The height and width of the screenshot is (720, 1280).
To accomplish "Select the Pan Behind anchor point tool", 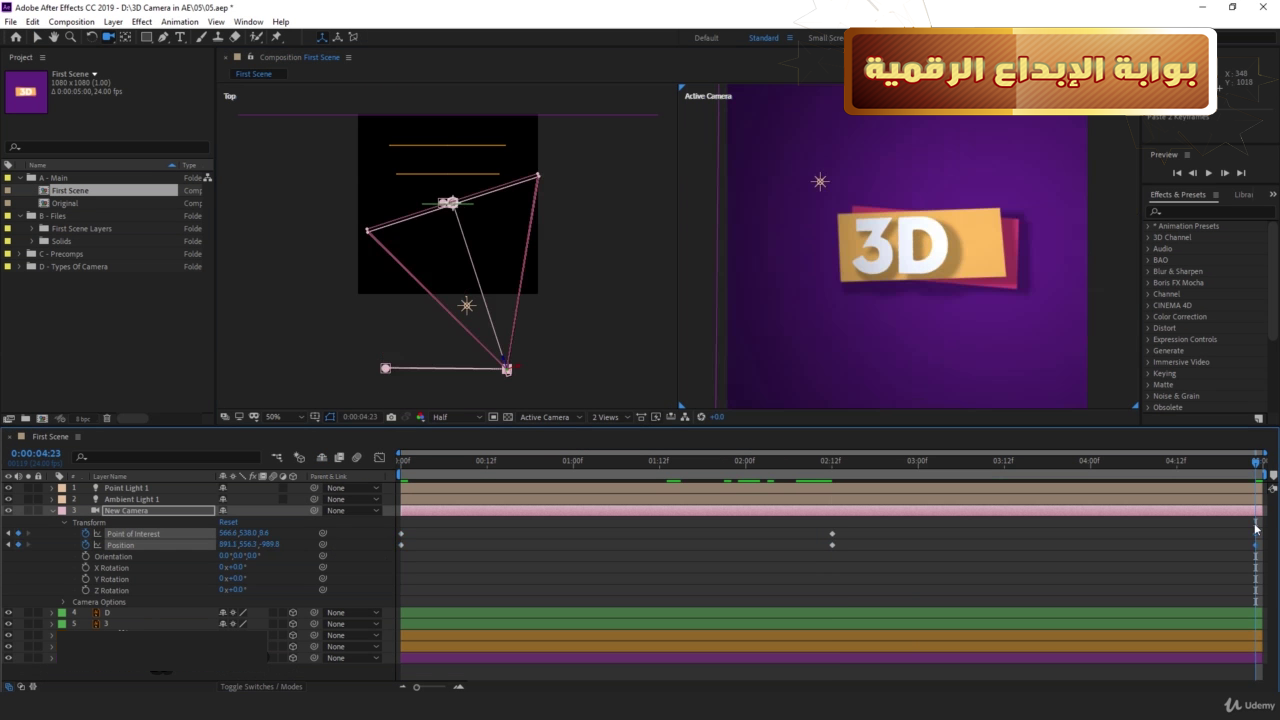I will (126, 37).
